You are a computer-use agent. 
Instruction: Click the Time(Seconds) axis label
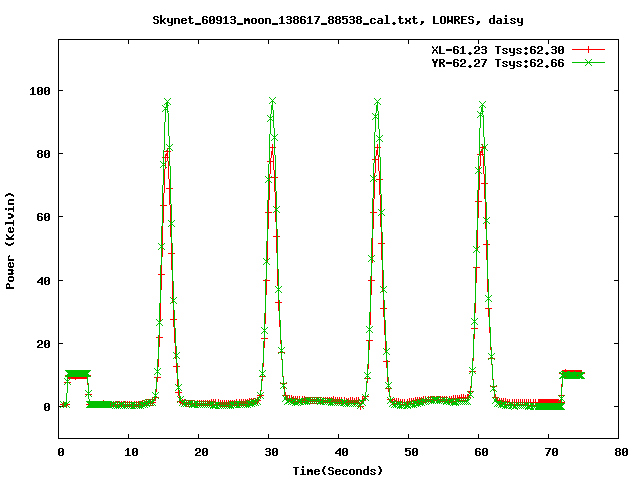click(338, 471)
